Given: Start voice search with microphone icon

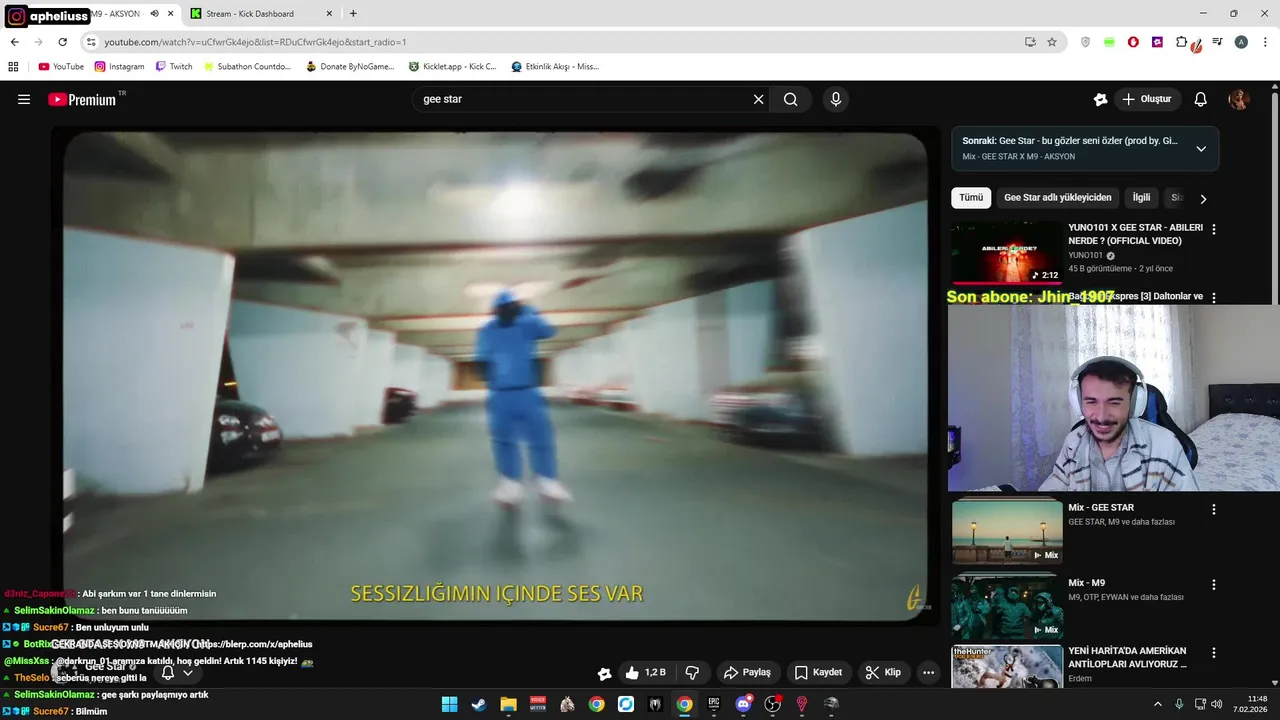Looking at the screenshot, I should click(x=836, y=99).
